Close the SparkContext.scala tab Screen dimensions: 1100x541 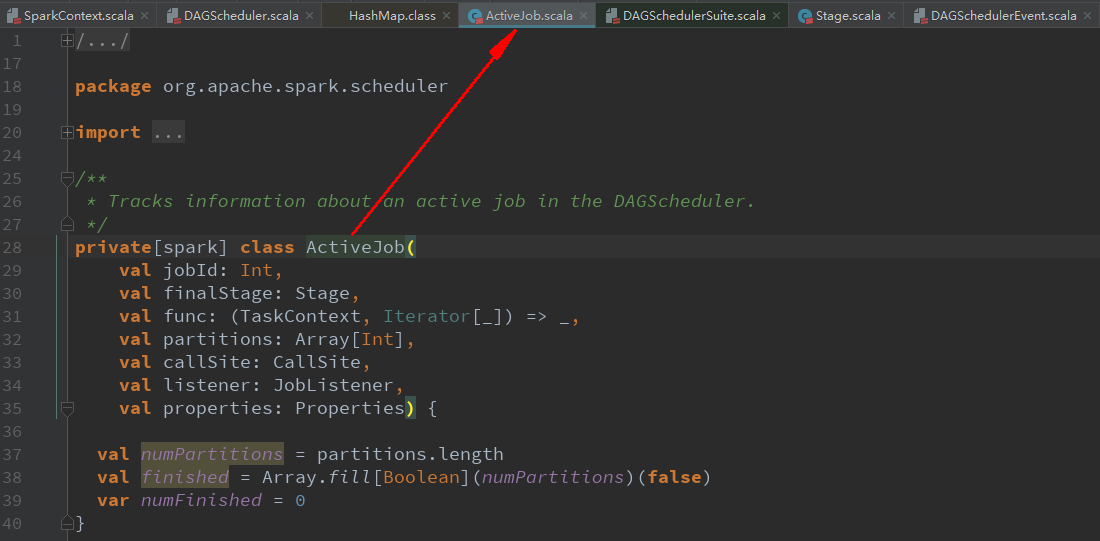(x=144, y=15)
